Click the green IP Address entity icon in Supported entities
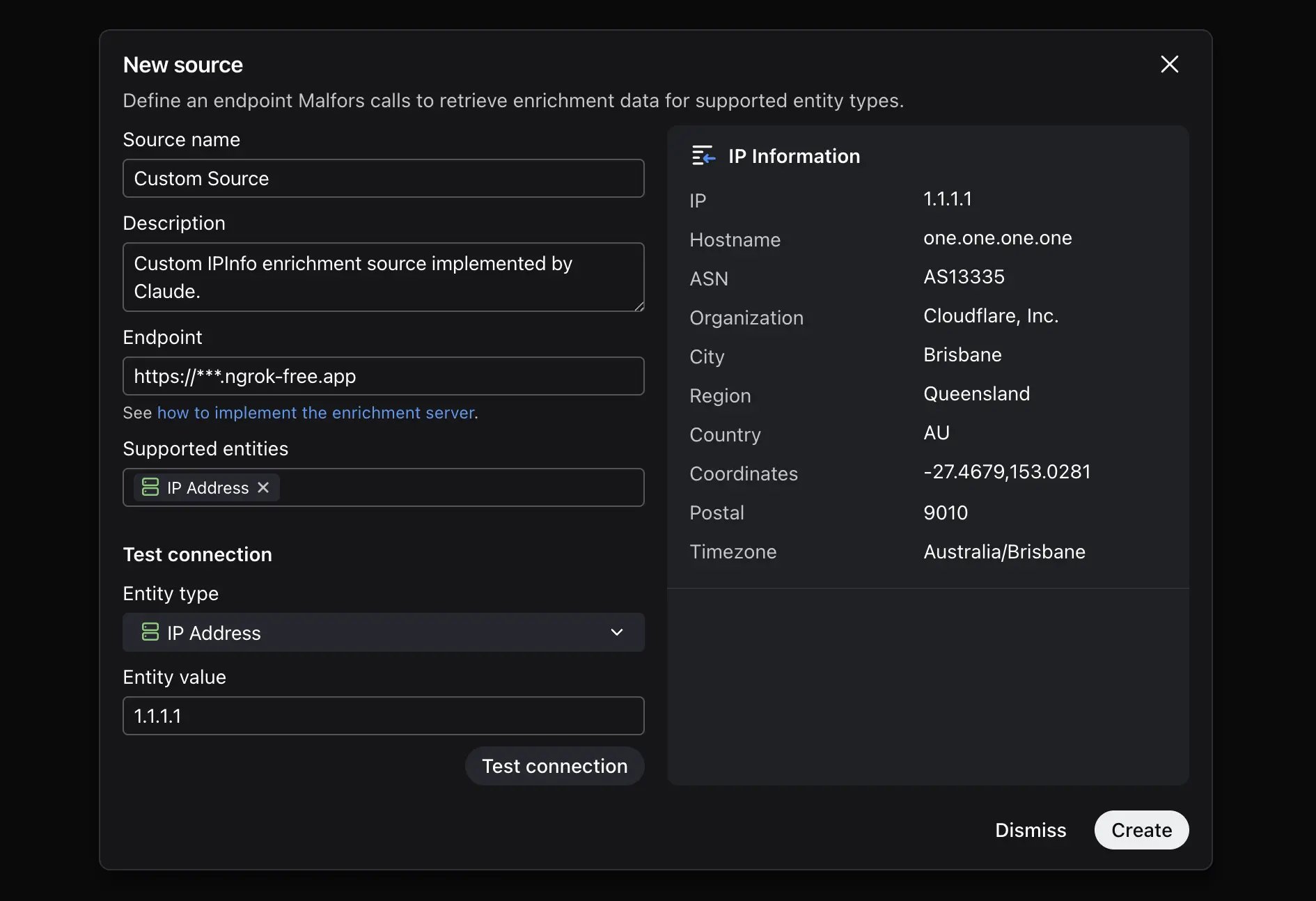 150,487
